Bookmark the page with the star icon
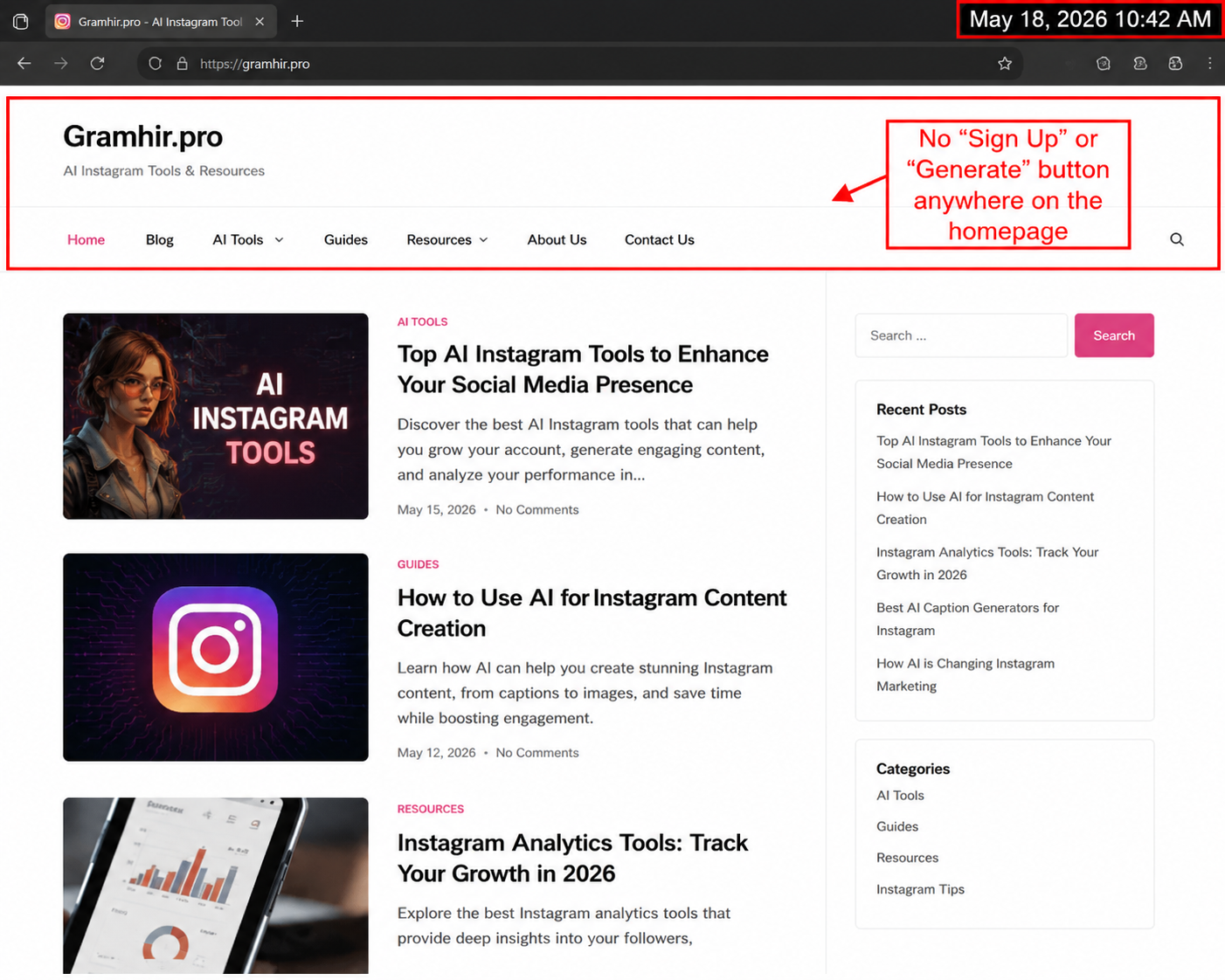 (1005, 63)
